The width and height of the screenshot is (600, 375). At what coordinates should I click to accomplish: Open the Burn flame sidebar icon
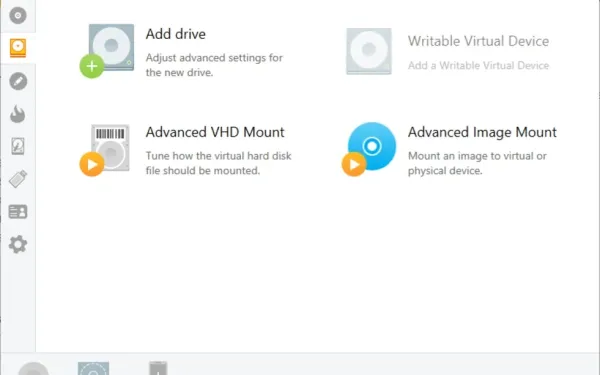(18, 114)
